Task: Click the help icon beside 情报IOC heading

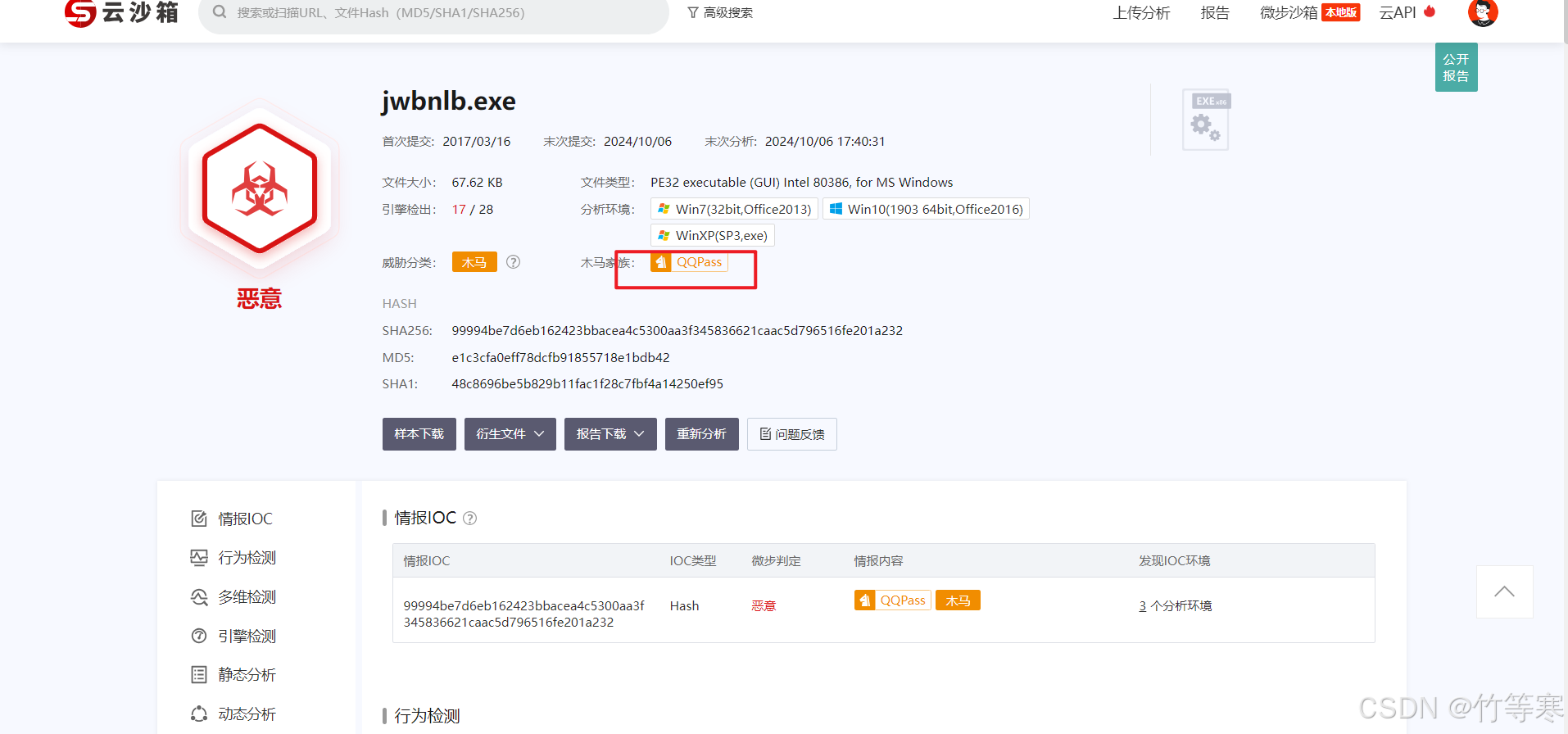Action: pyautogui.click(x=469, y=518)
